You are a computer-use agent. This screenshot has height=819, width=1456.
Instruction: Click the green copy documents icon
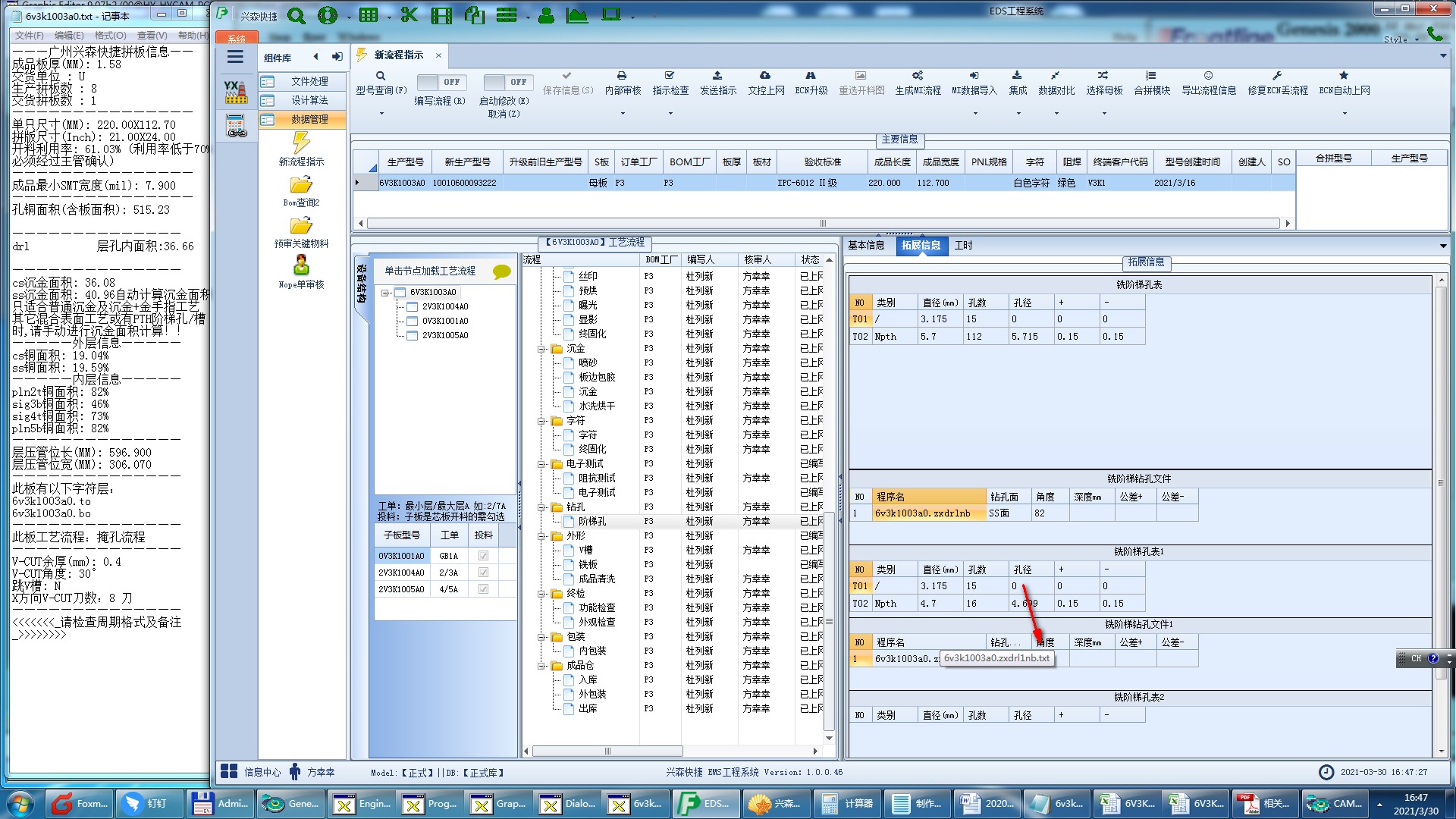pos(475,15)
